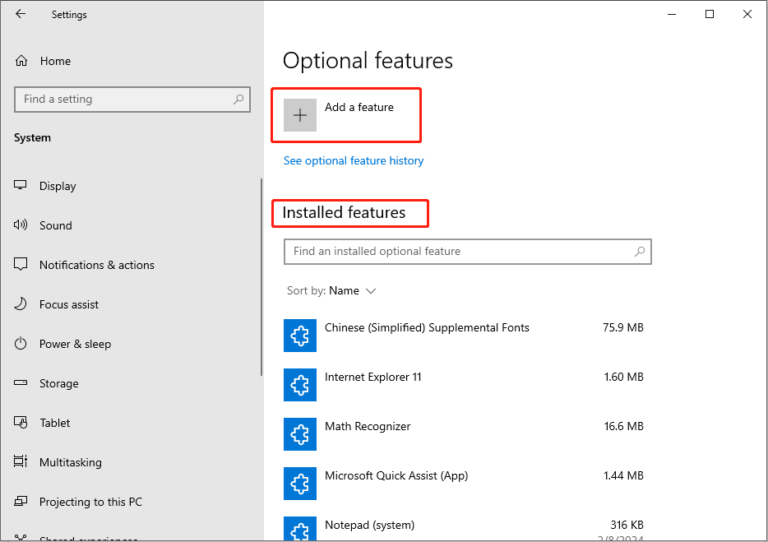Select Sound in the sidebar

click(x=56, y=226)
